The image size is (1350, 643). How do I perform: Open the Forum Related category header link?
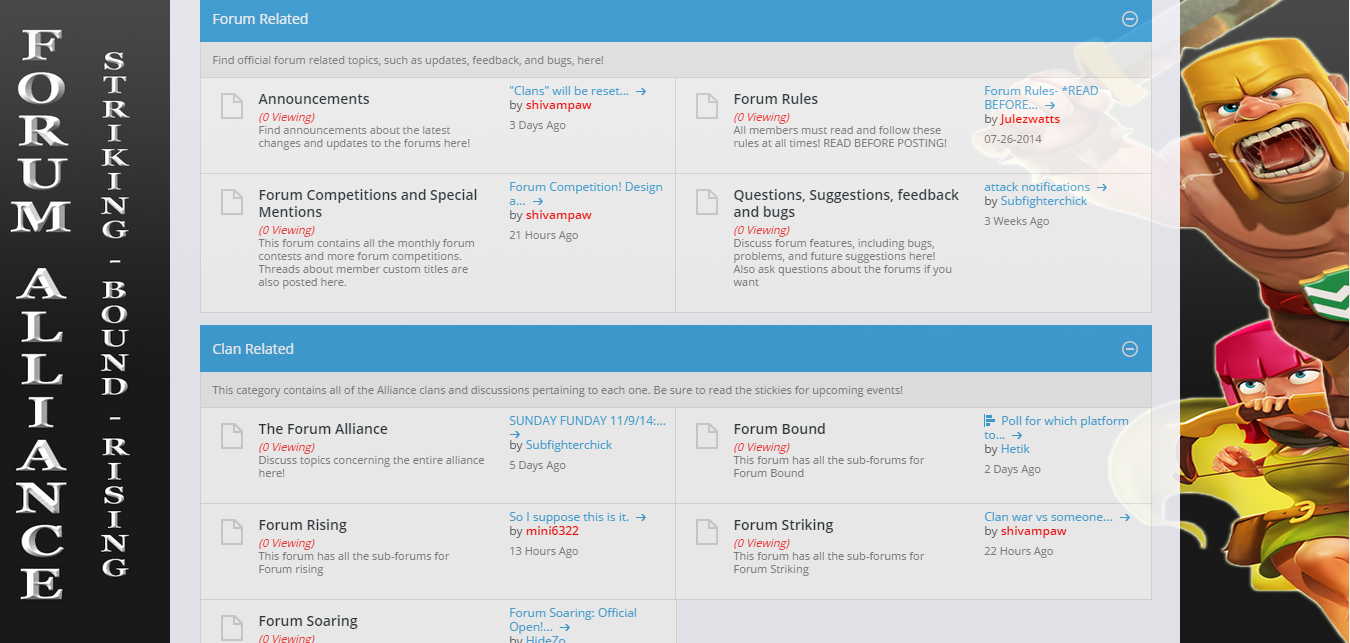[x=260, y=19]
